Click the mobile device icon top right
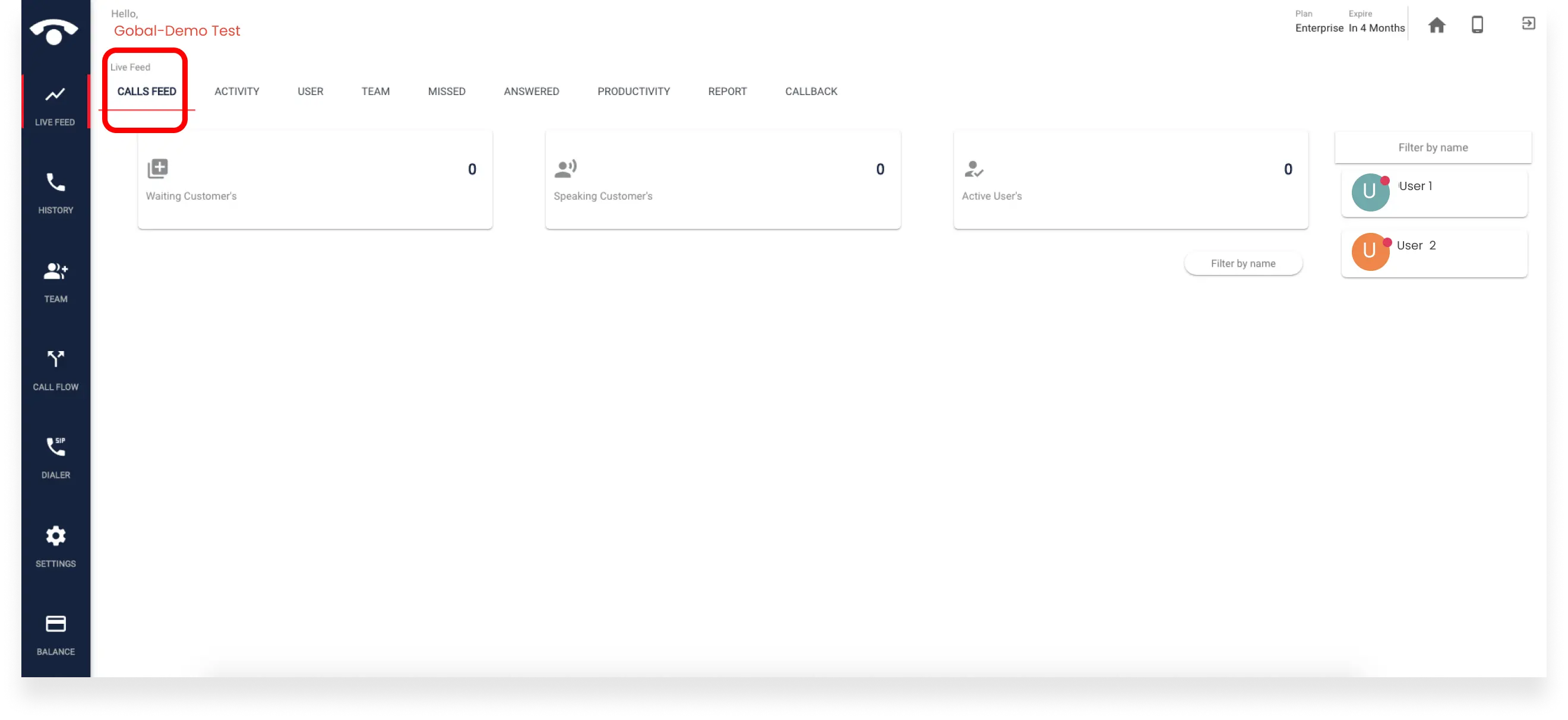 [x=1478, y=25]
